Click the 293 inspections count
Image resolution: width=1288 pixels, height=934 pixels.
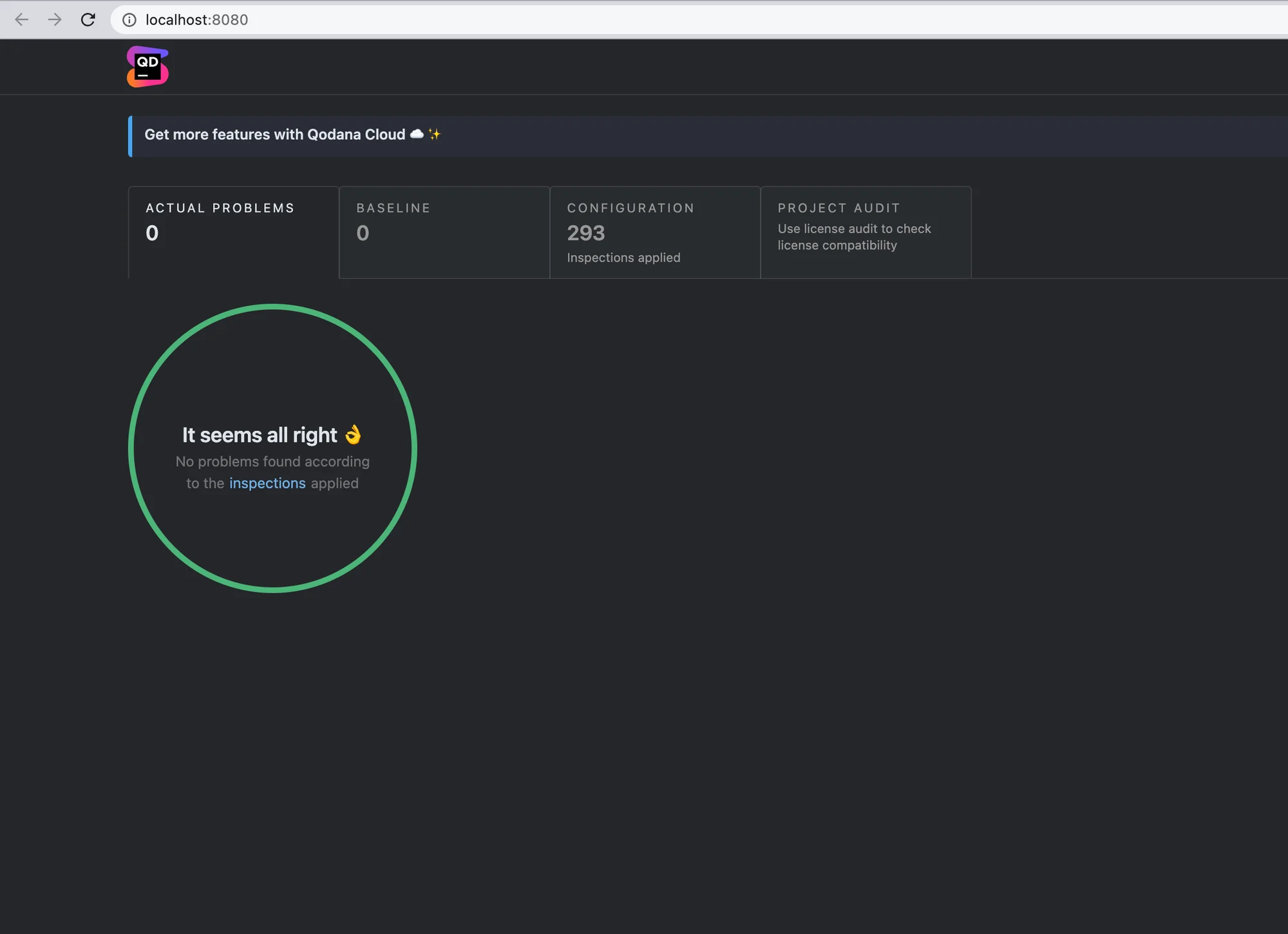pos(585,233)
